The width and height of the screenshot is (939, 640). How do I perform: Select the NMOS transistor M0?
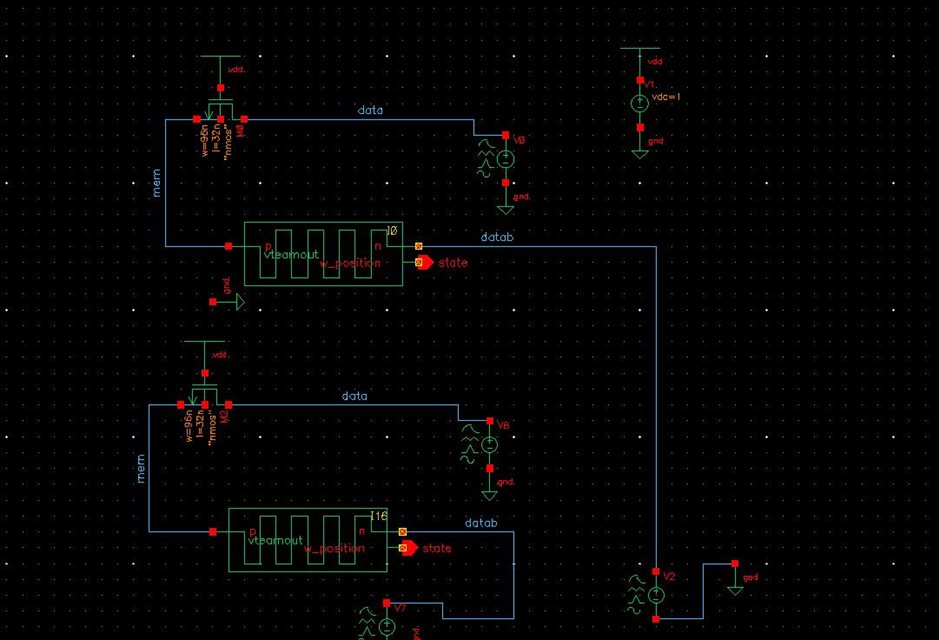tap(220, 110)
